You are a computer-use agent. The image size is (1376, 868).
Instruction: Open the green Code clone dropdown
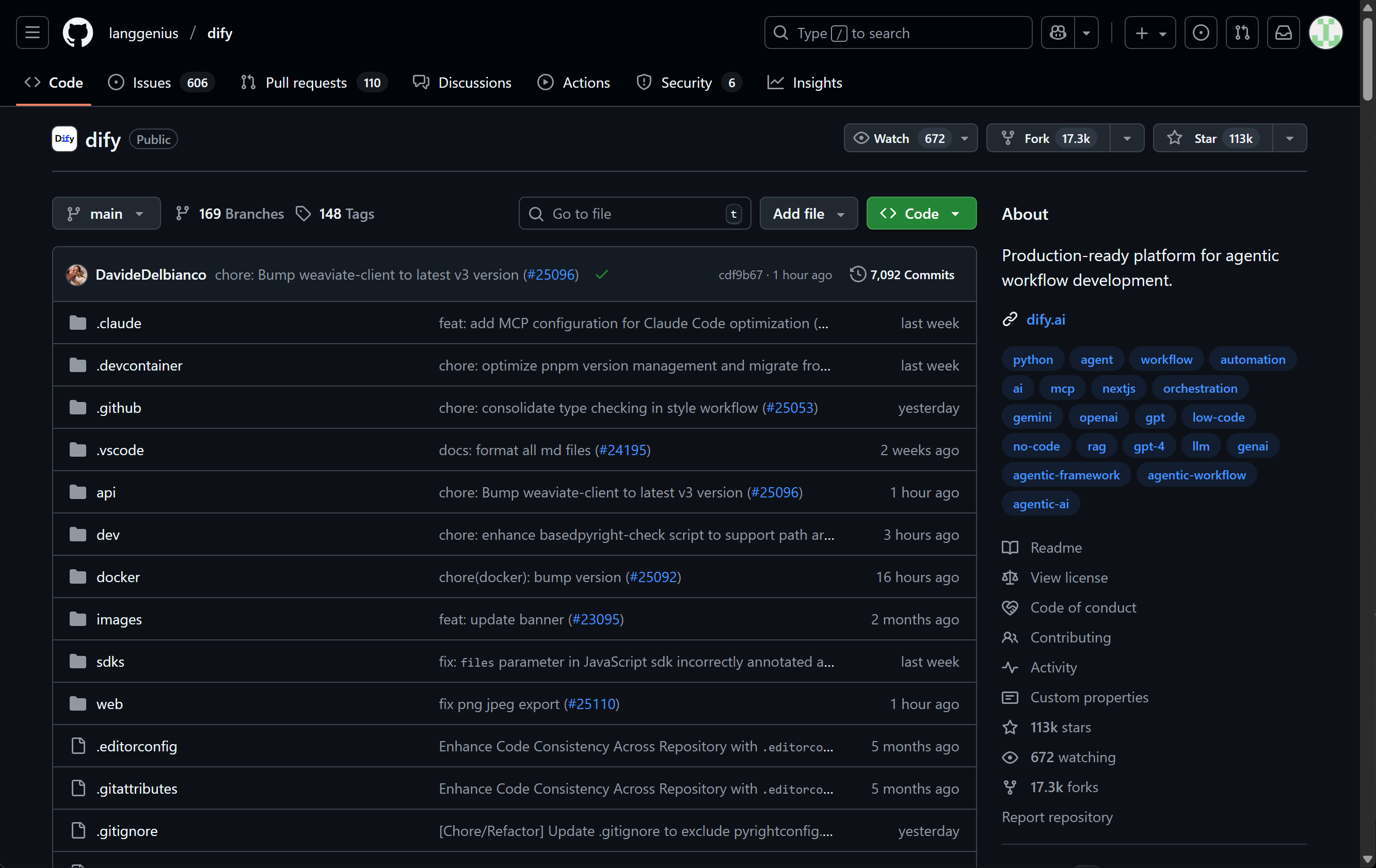pyautogui.click(x=921, y=213)
